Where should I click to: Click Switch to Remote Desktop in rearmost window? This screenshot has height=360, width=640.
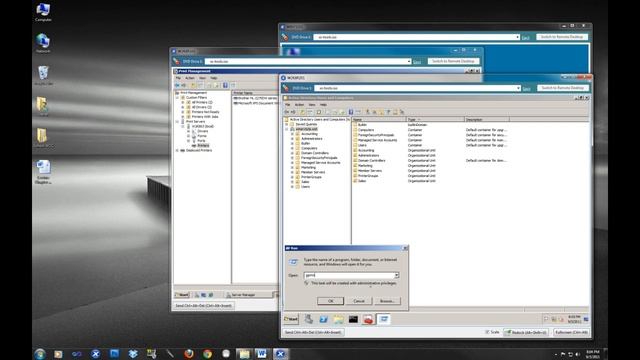[x=562, y=37]
